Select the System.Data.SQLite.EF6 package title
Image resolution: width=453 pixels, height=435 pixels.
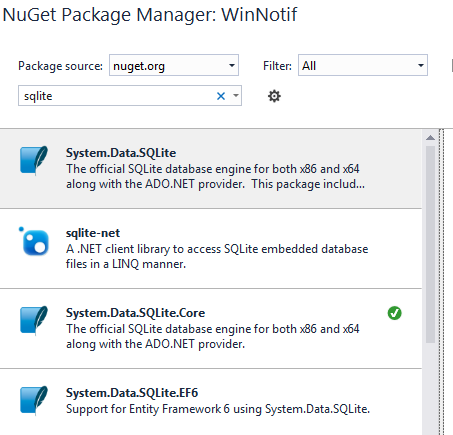(x=132, y=393)
